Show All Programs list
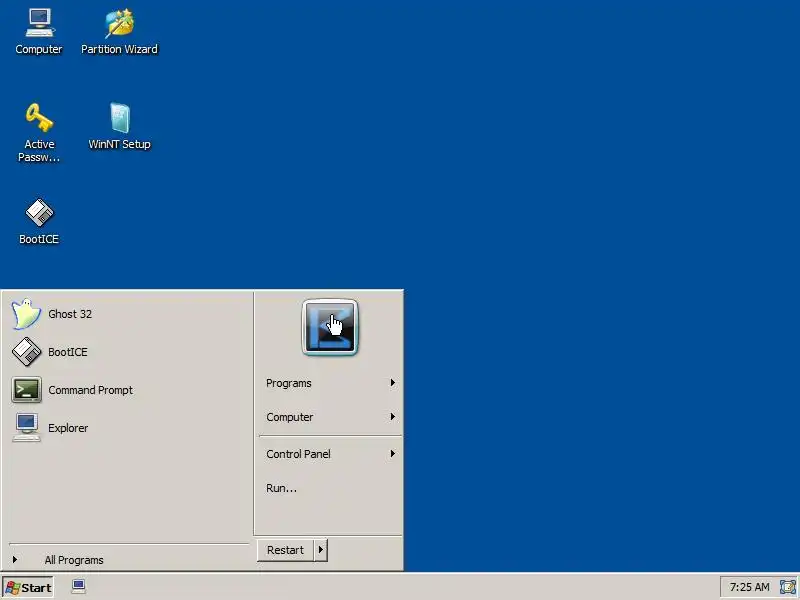The image size is (800, 600). 128,560
